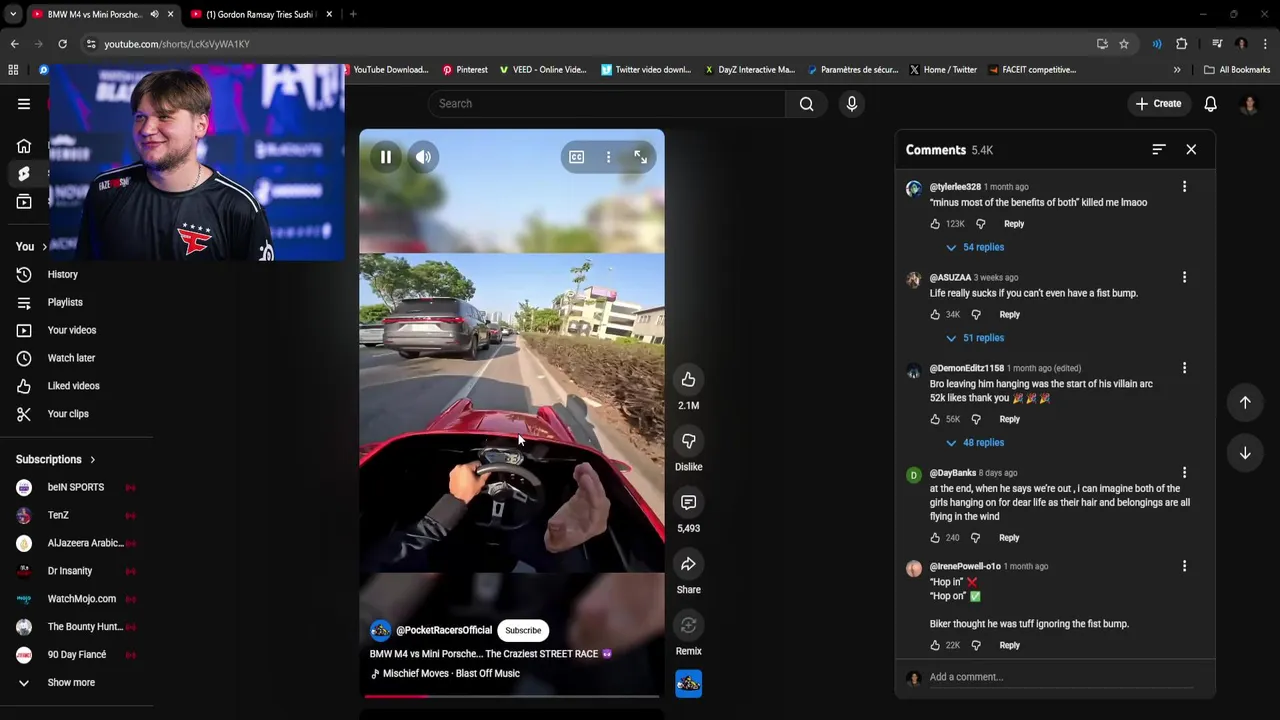Click the search magnifier button
The height and width of the screenshot is (720, 1280).
pos(807,104)
